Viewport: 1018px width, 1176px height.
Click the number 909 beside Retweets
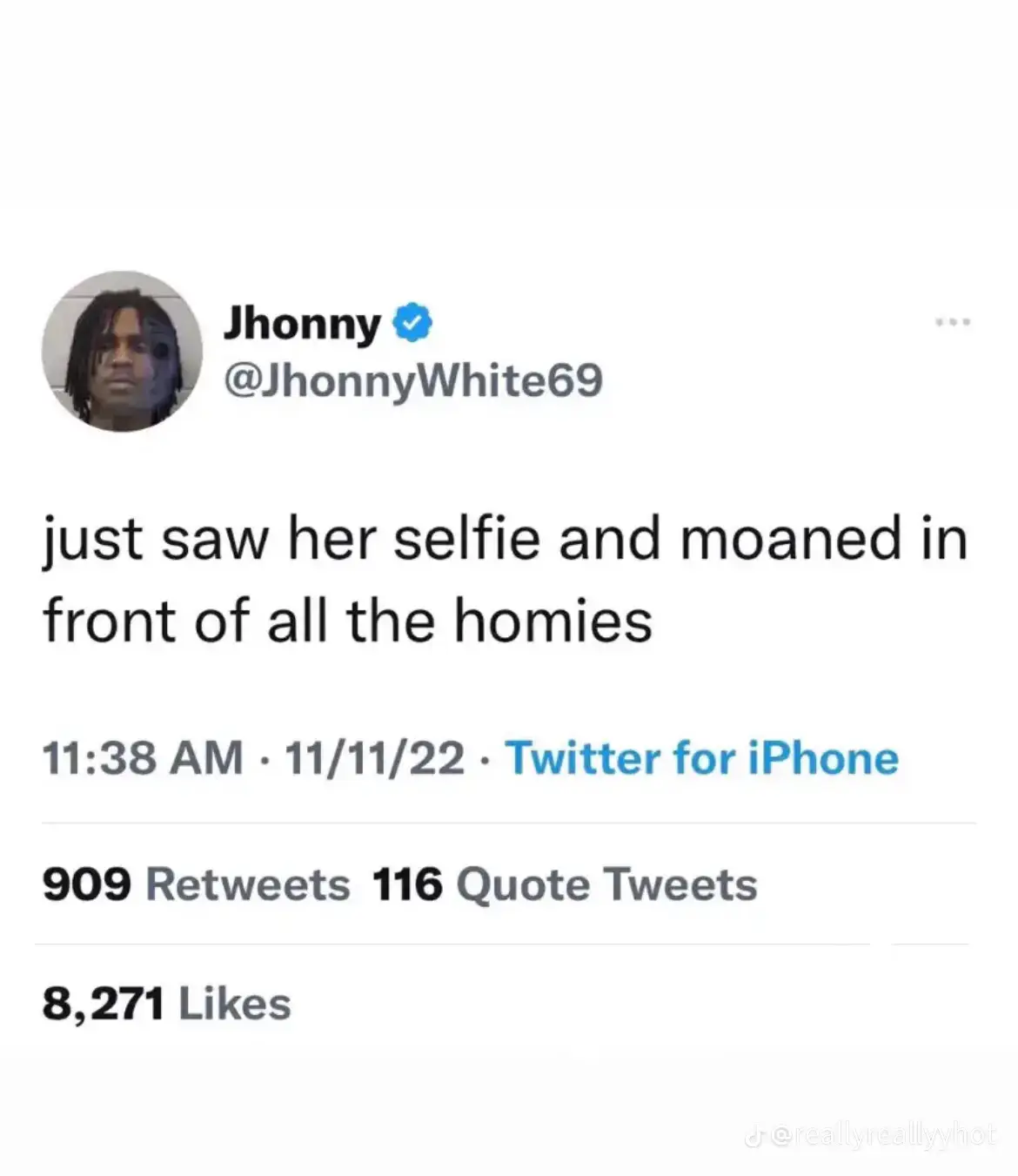tap(87, 884)
